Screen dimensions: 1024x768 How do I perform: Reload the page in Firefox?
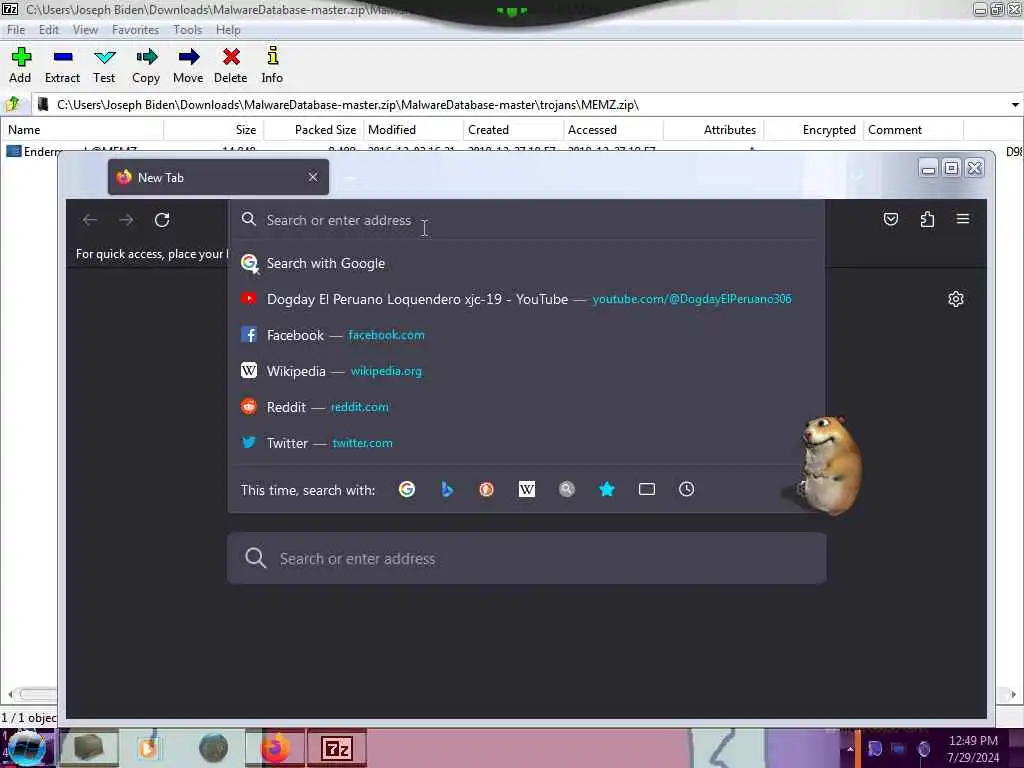162,220
